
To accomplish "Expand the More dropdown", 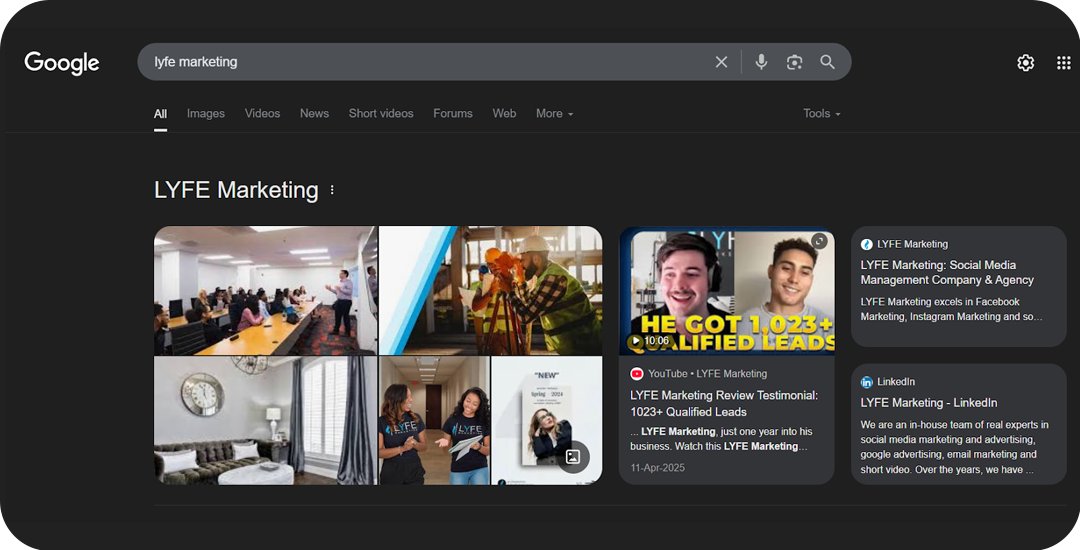I will pos(554,114).
